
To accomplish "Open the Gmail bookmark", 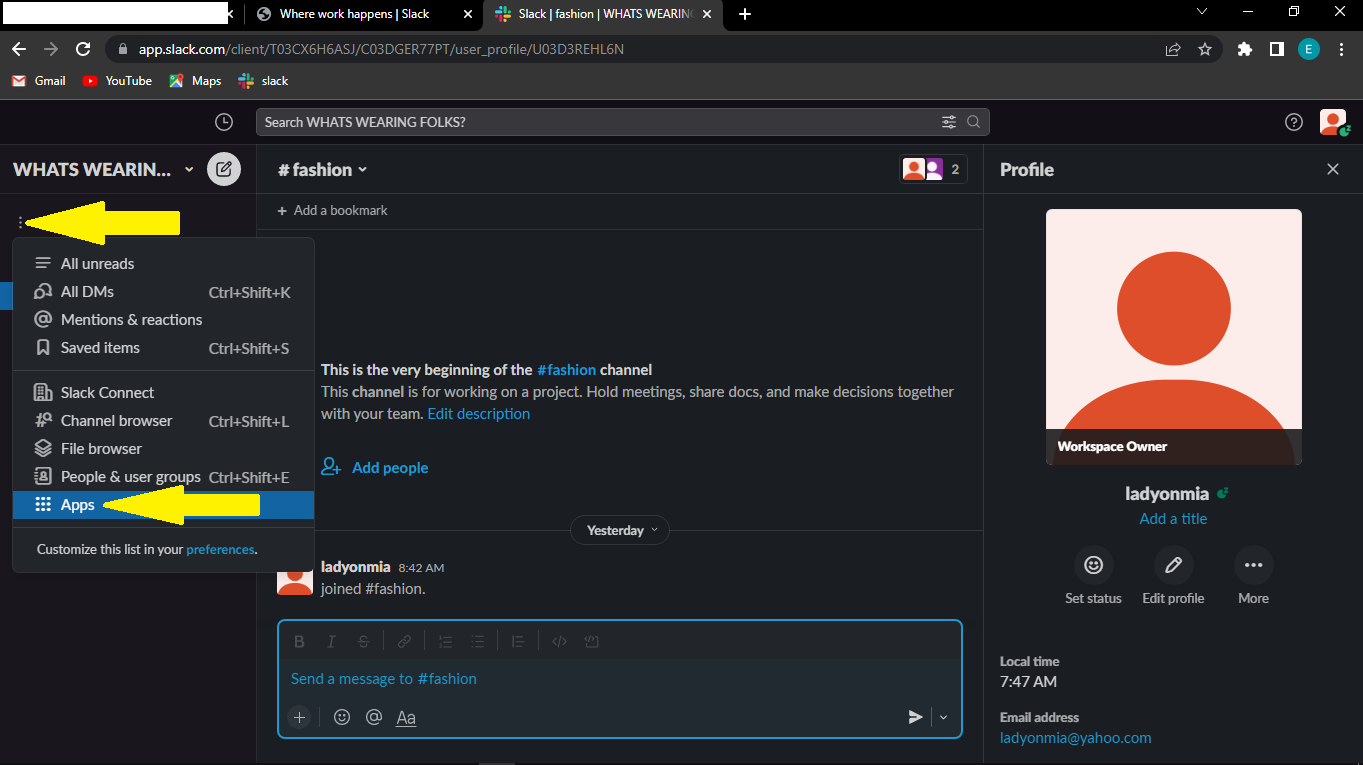I will (39, 81).
